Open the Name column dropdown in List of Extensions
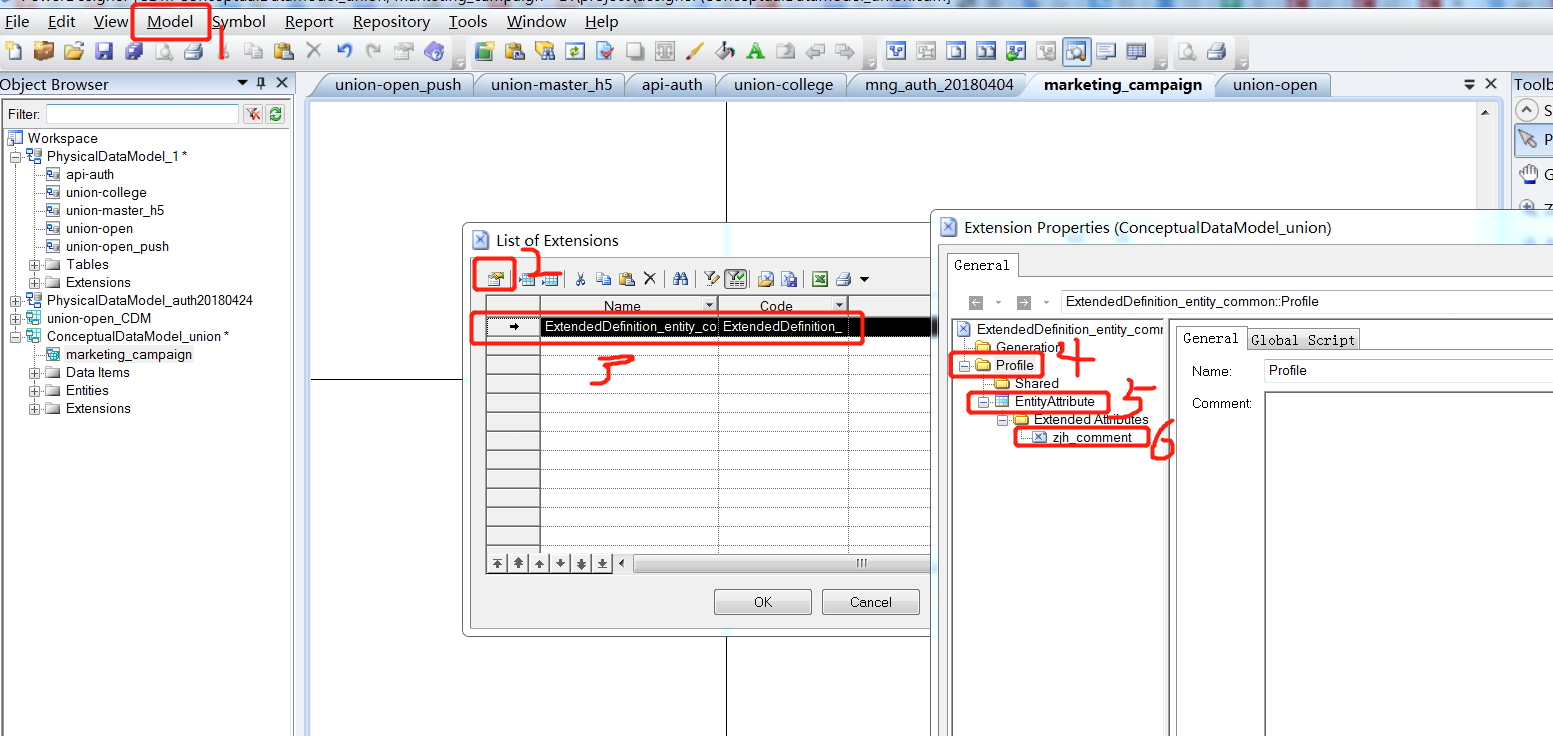Screen dimensions: 1553x736 709,305
